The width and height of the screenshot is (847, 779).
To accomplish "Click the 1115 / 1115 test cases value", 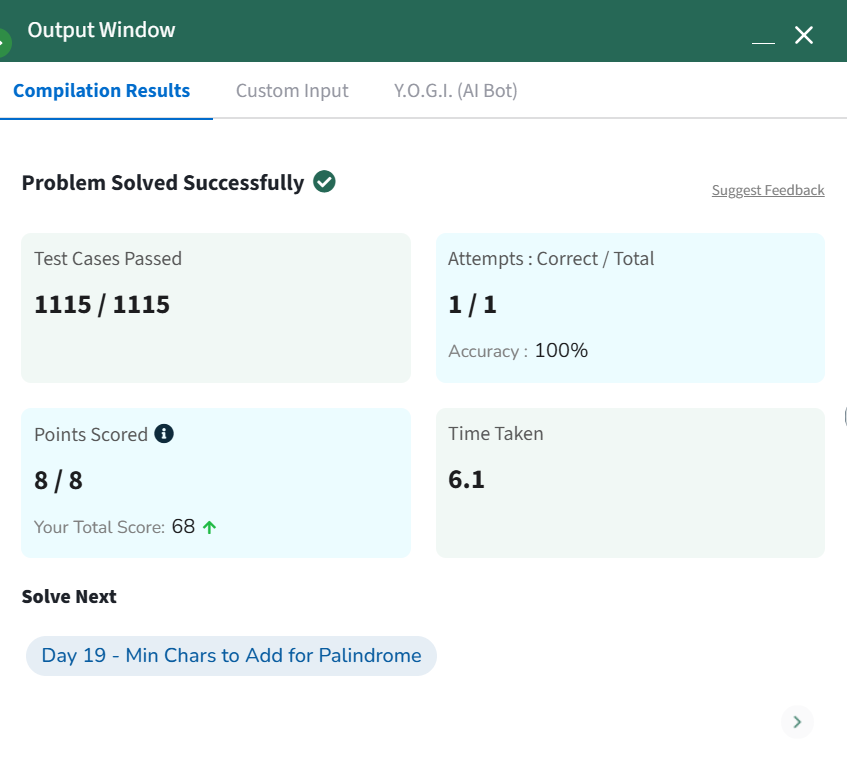I will [x=102, y=305].
